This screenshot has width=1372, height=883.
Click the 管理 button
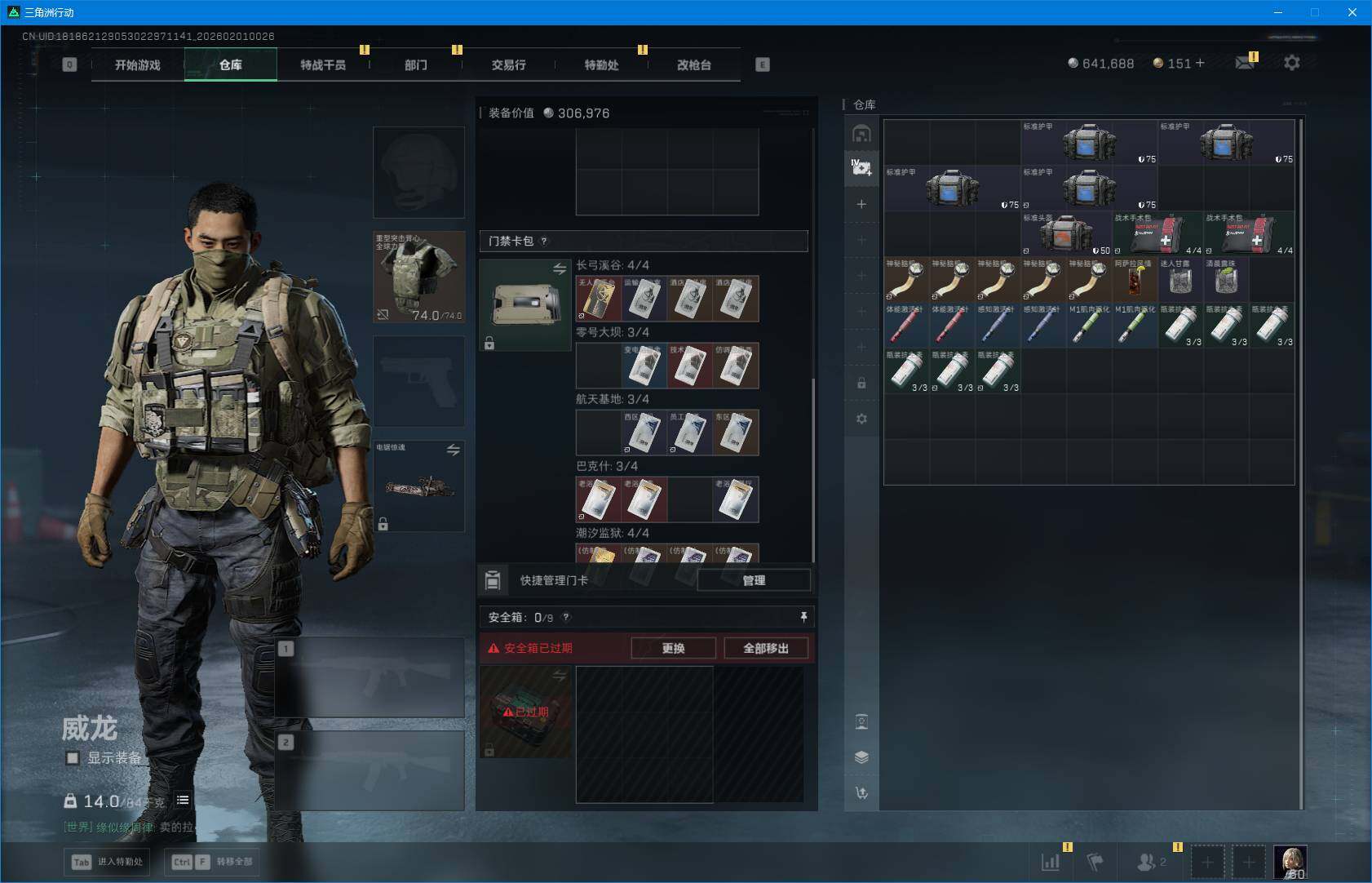pos(754,580)
